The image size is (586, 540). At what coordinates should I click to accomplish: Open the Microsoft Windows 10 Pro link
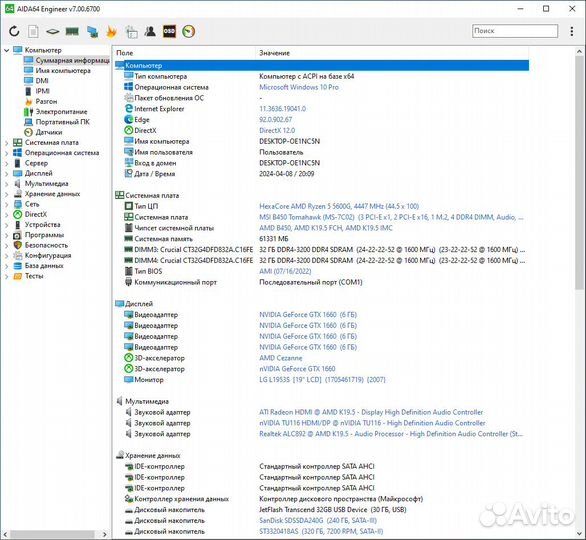(299, 87)
